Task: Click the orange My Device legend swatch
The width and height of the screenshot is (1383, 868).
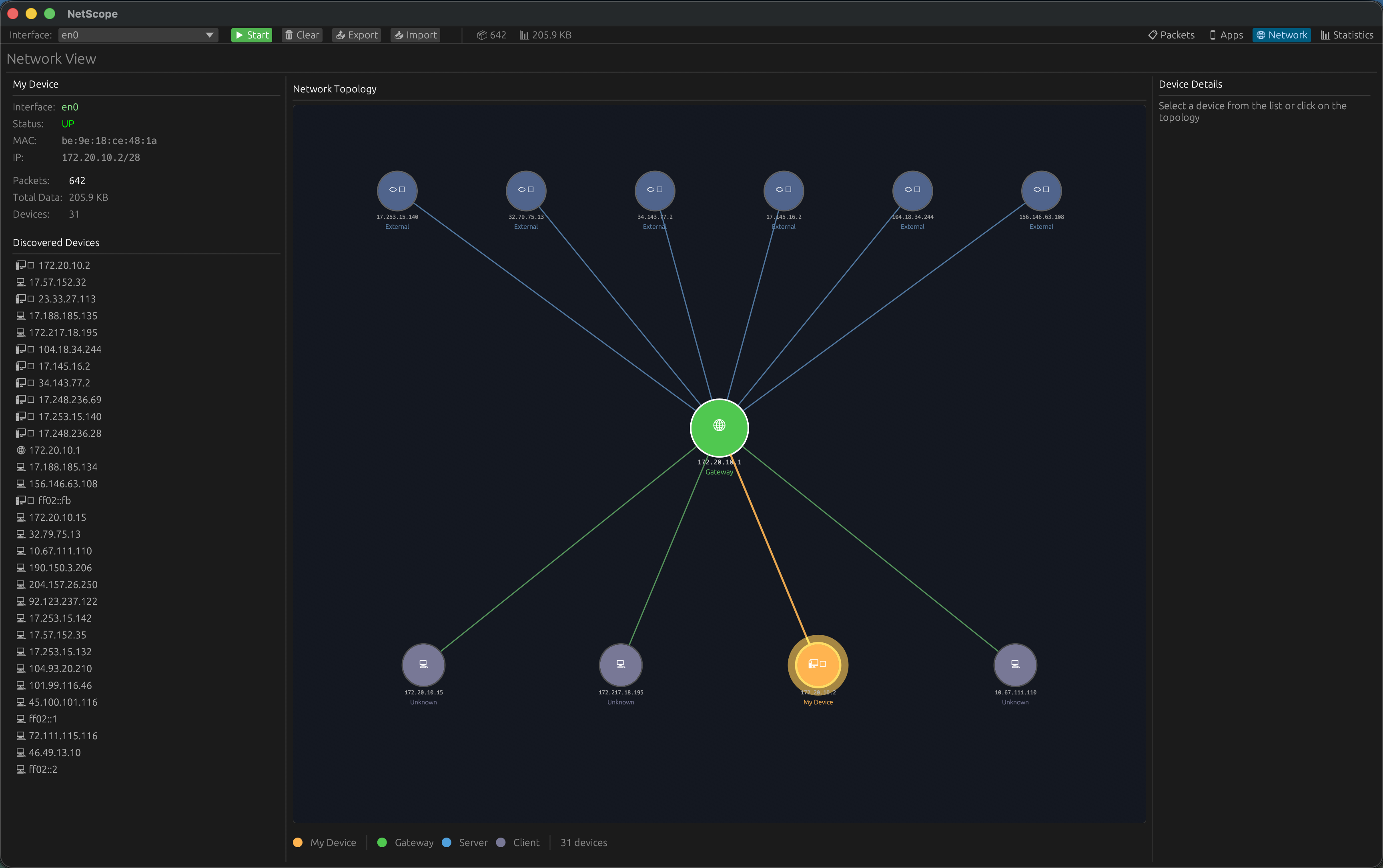Action: pyautogui.click(x=297, y=842)
